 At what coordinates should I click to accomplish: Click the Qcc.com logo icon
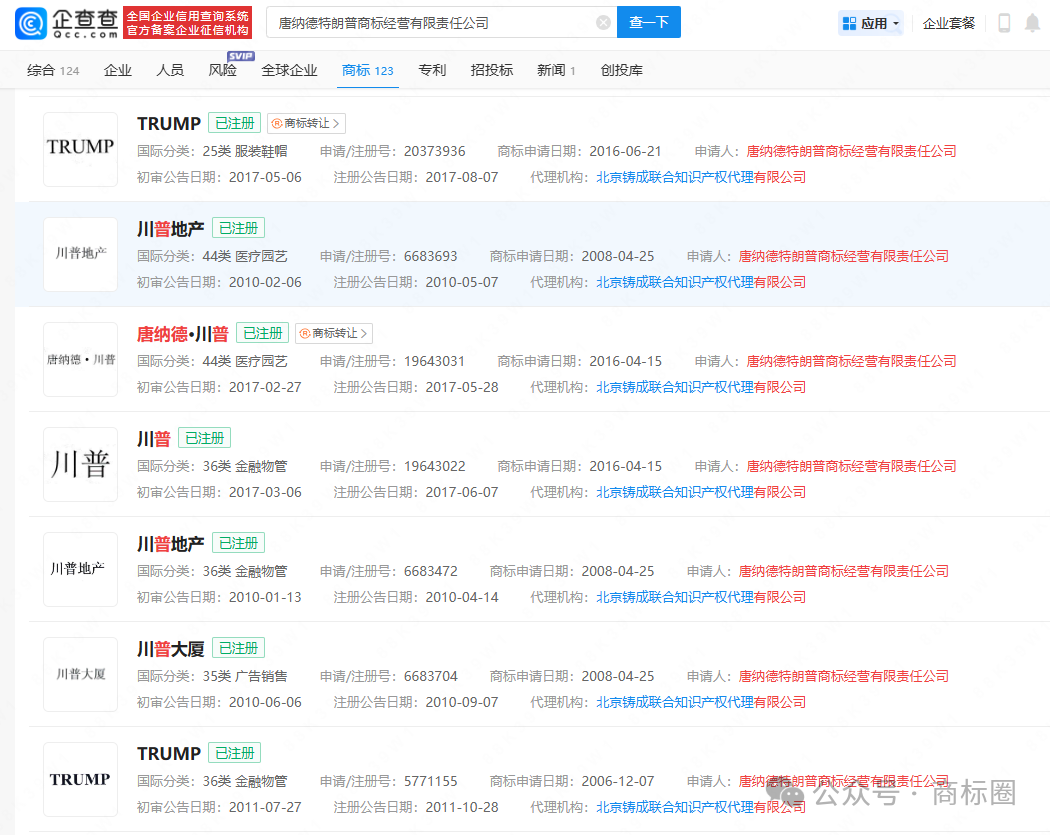tap(31, 23)
